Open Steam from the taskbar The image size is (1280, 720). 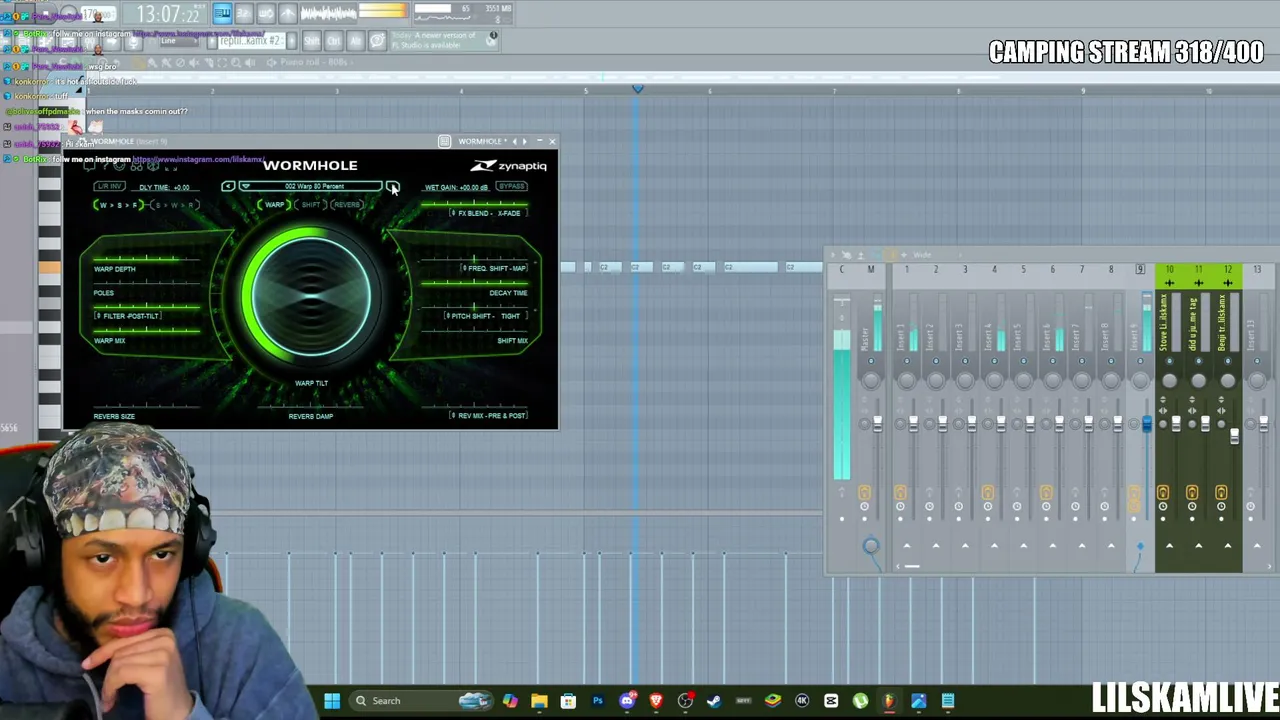pyautogui.click(x=714, y=701)
